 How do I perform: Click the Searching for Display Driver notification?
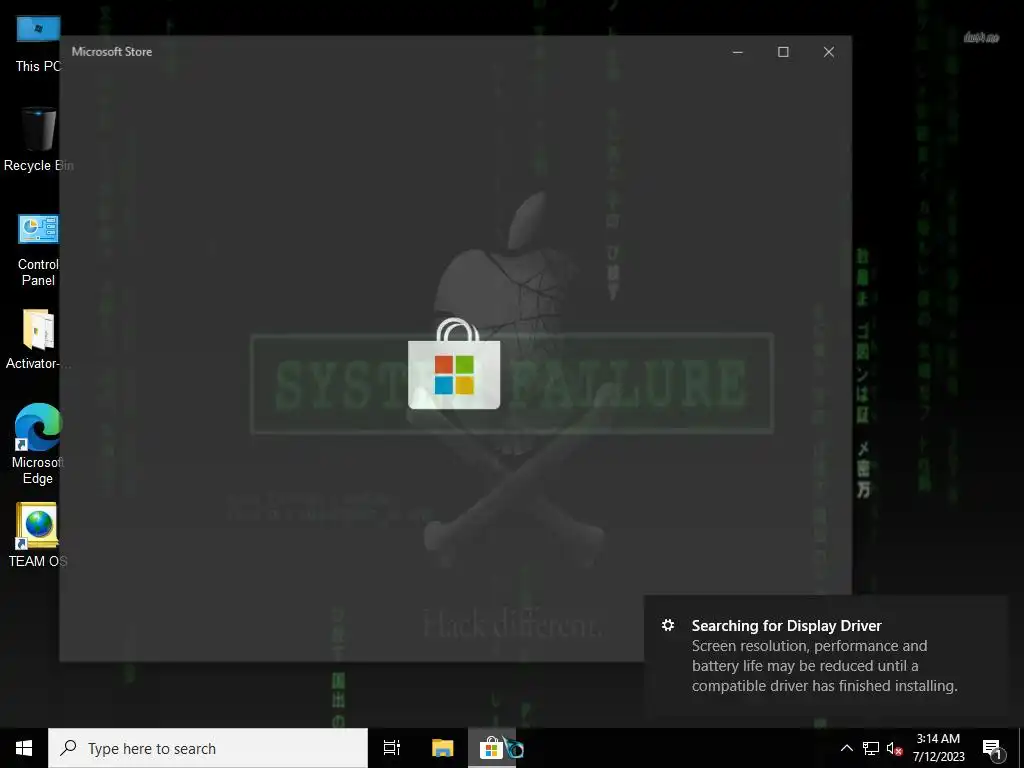click(826, 656)
